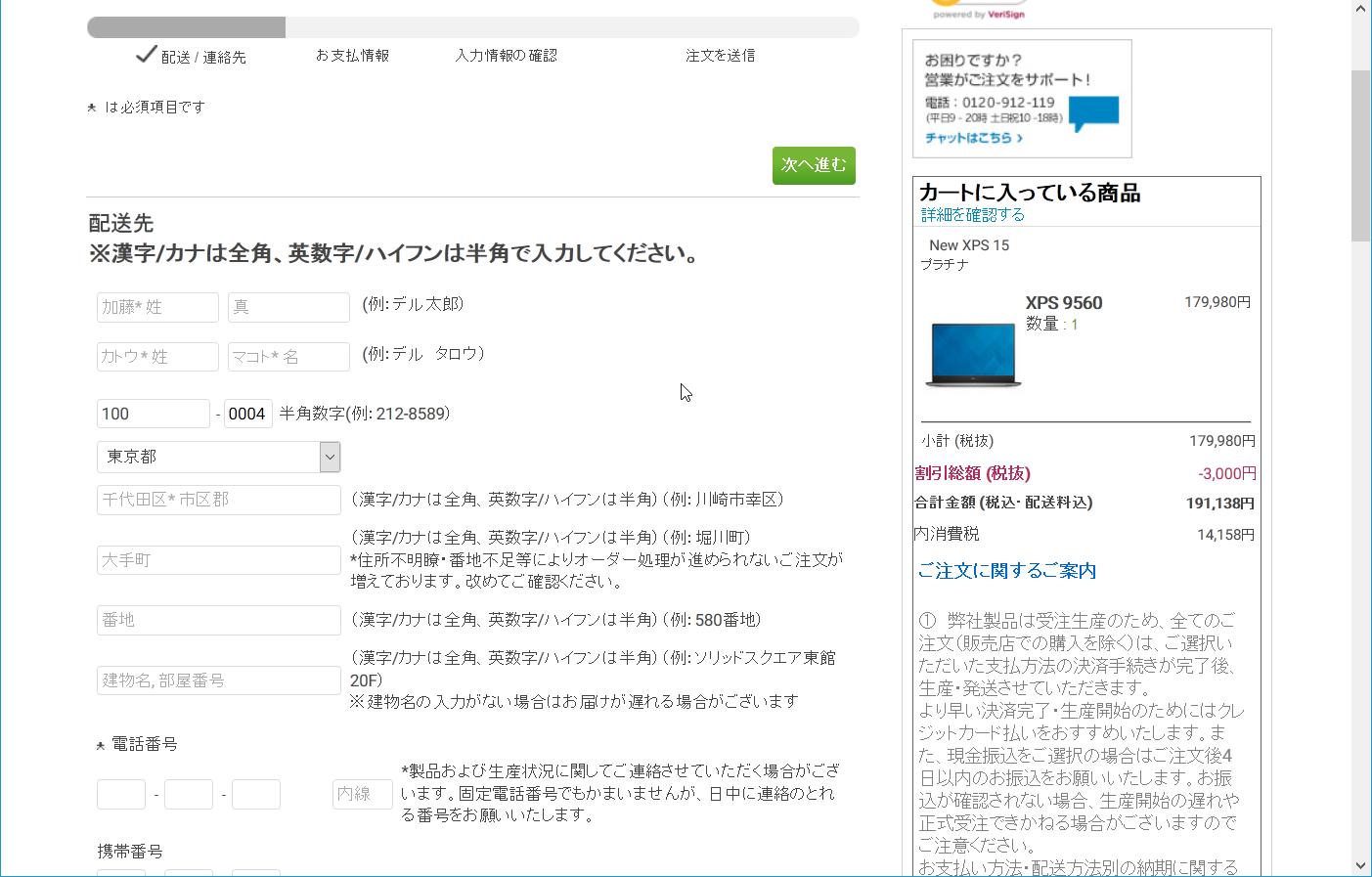Click the second phone number box
1372x877 pixels.
click(189, 794)
